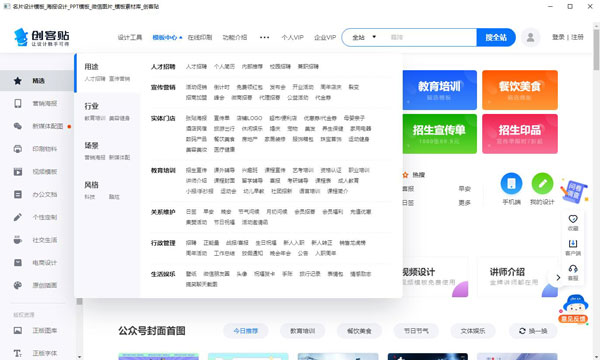This screenshot has width=600, height=360.
Task: Click 生活娱乐 bold category heading
Action: (x=163, y=274)
